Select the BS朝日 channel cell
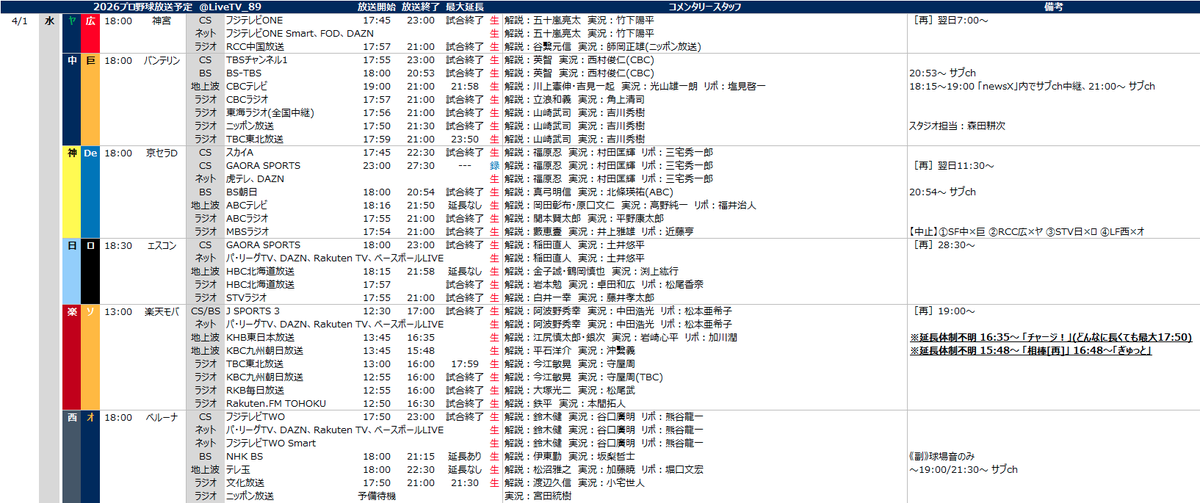Screen dimensions: 1200x503 241,191
